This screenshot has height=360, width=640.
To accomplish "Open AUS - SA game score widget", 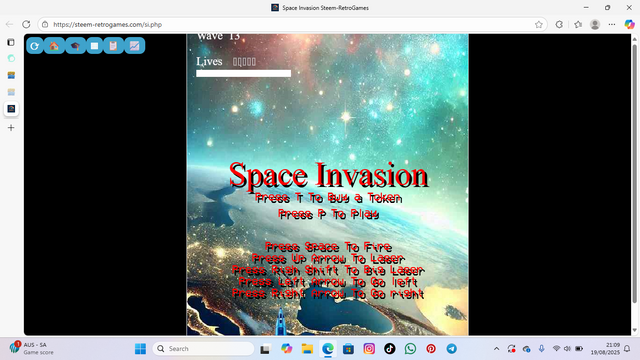I will click(x=32, y=349).
